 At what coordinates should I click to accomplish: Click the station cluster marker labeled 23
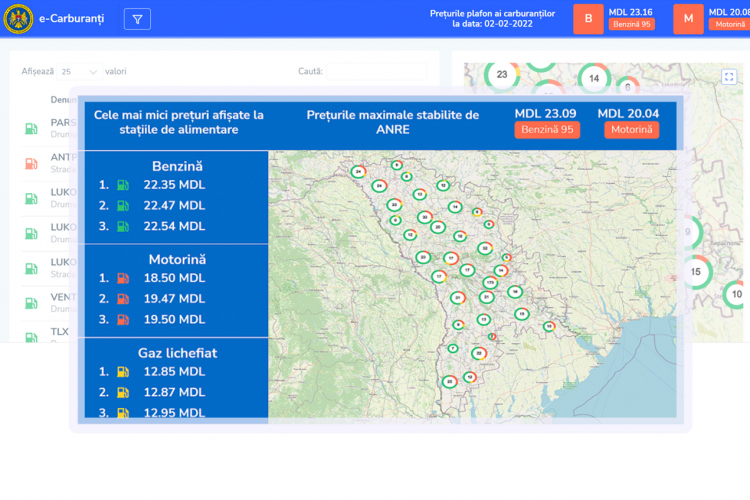click(502, 74)
